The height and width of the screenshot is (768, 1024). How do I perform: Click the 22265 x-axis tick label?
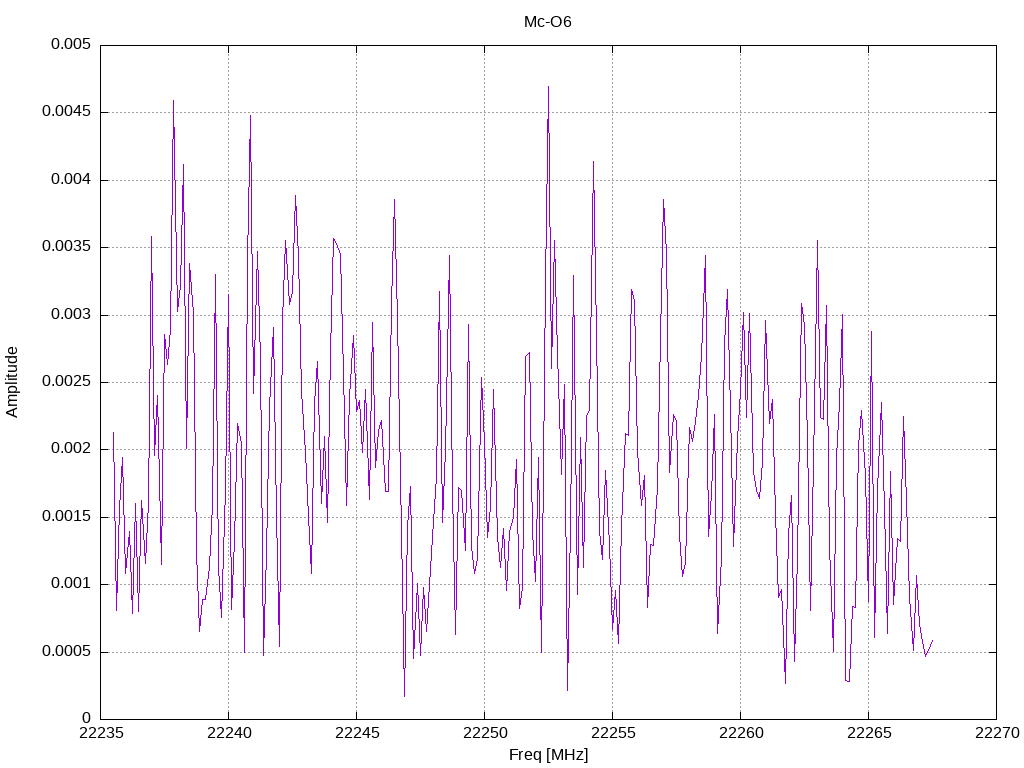(x=869, y=733)
